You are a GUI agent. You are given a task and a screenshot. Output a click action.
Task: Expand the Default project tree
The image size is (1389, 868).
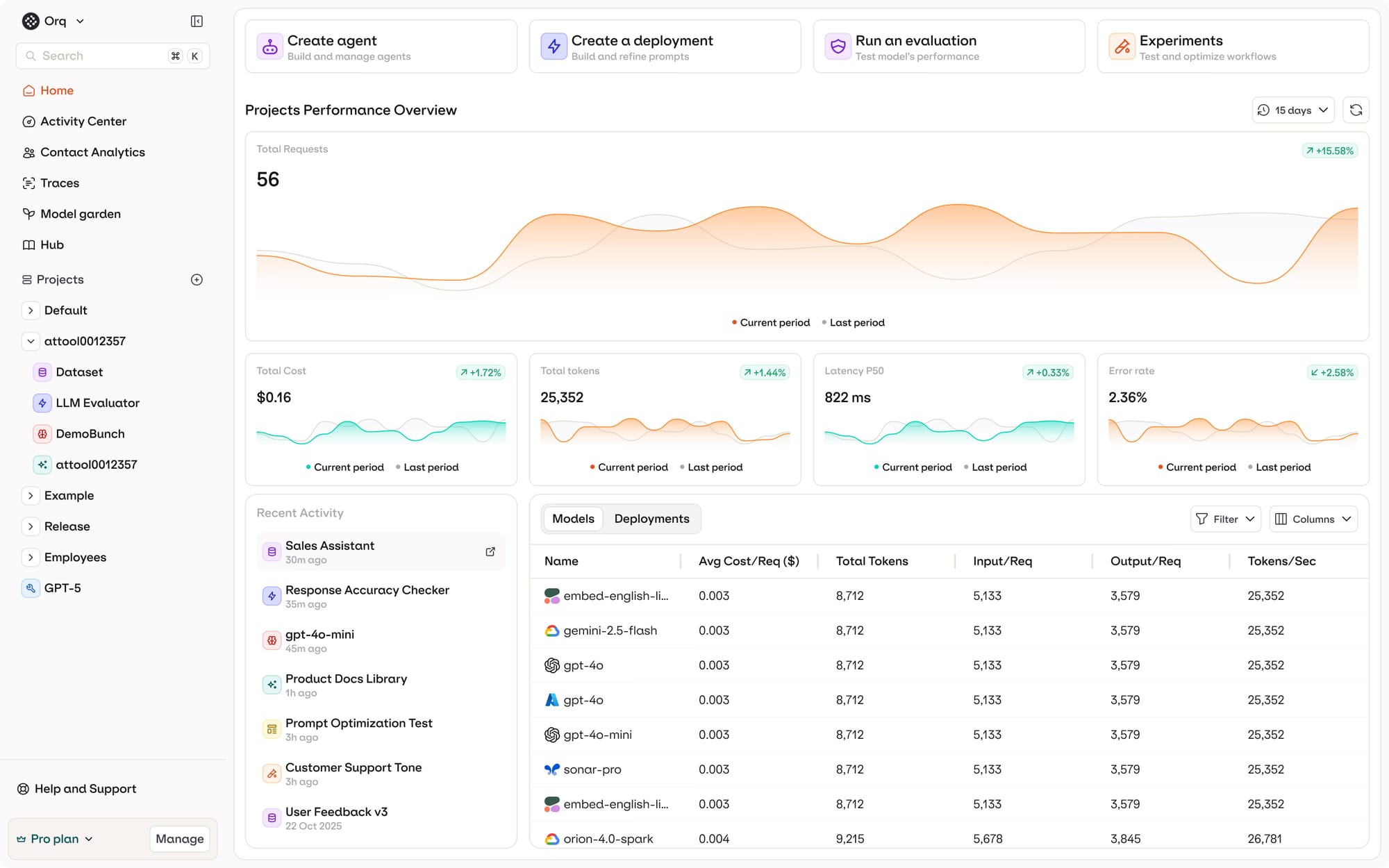pos(31,310)
